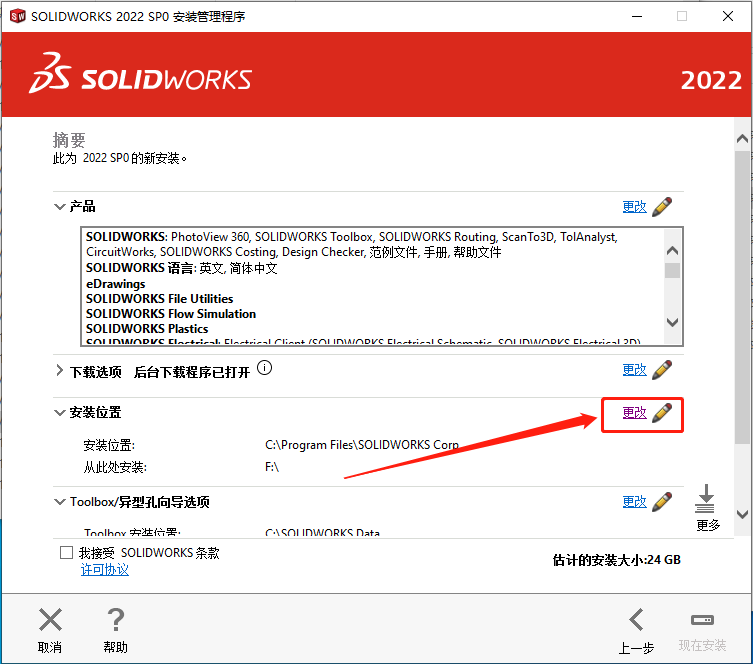Image resolution: width=753 pixels, height=664 pixels.
Task: Open the 许可协议 link
Action: [x=105, y=570]
